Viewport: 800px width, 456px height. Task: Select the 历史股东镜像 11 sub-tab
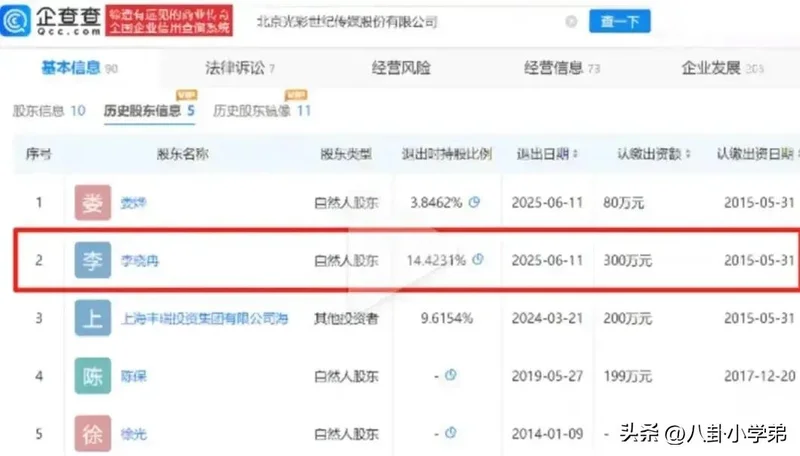(262, 111)
